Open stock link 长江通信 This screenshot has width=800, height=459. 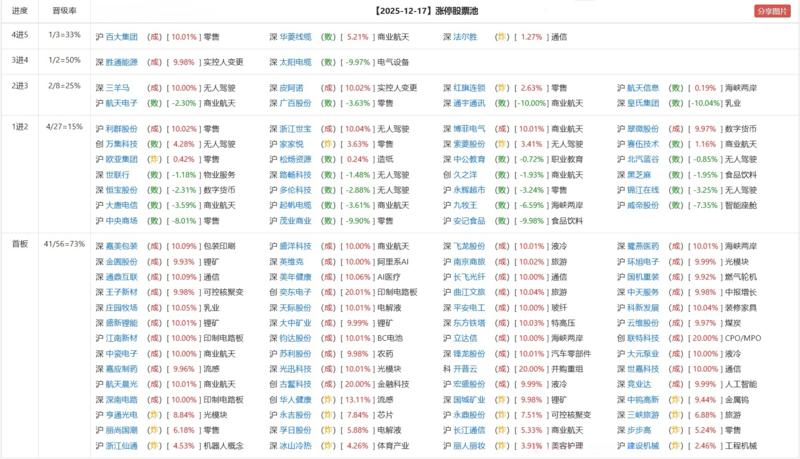coord(469,430)
